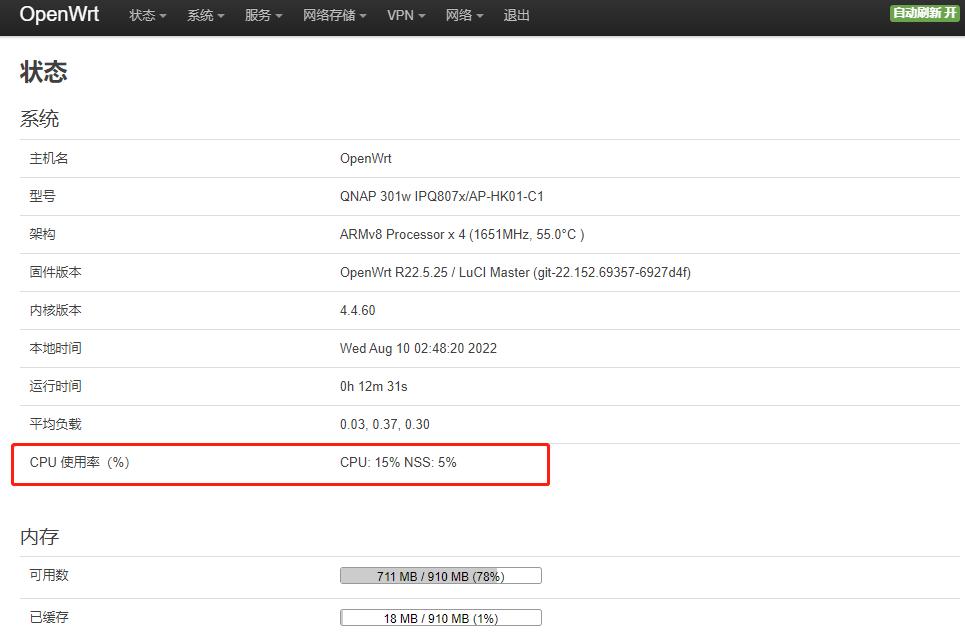965x636 pixels.
Task: Select CPU usage value CPU: 15% NSS: 5%
Action: [398, 462]
